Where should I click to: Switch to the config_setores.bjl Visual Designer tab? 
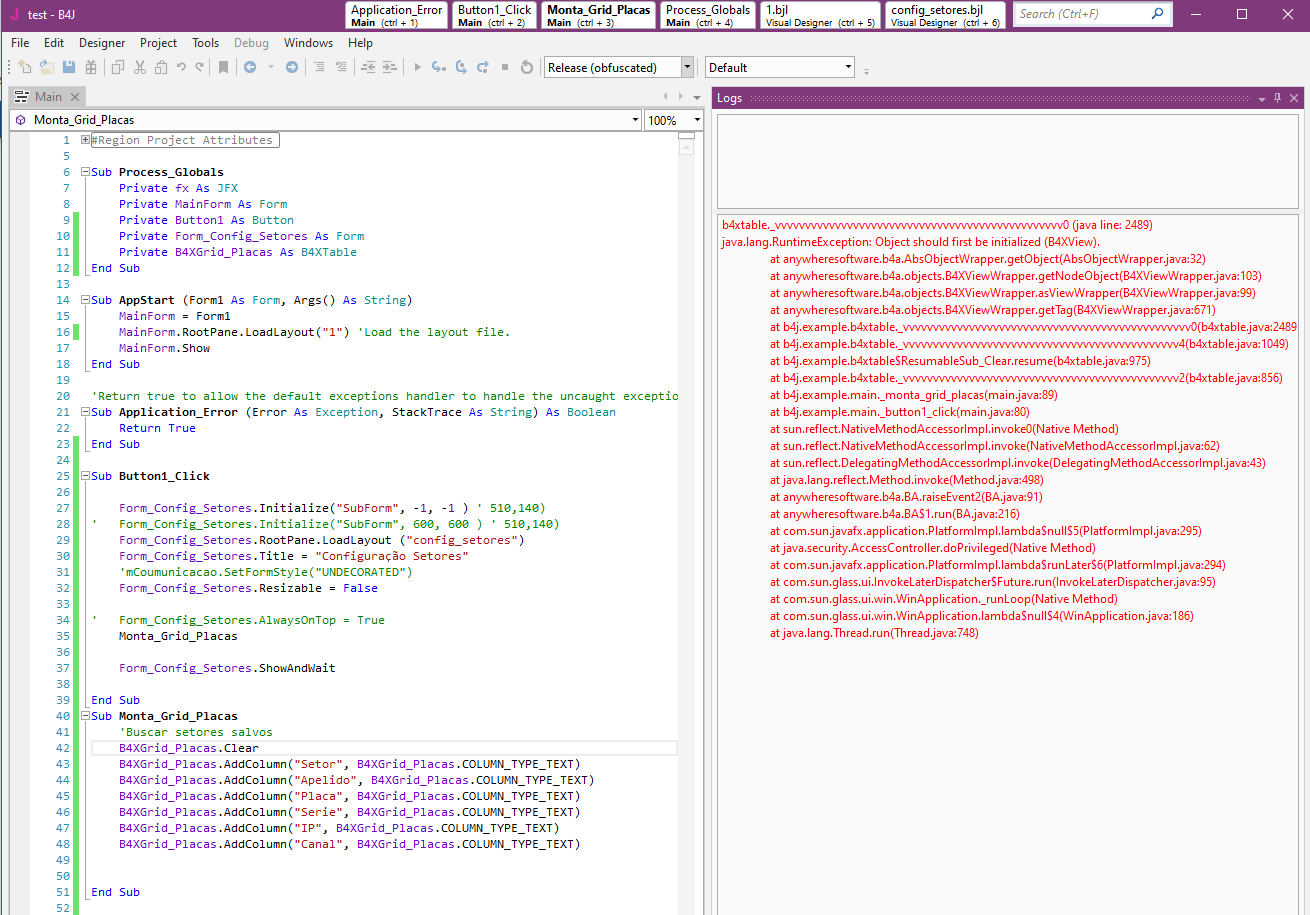(x=944, y=15)
